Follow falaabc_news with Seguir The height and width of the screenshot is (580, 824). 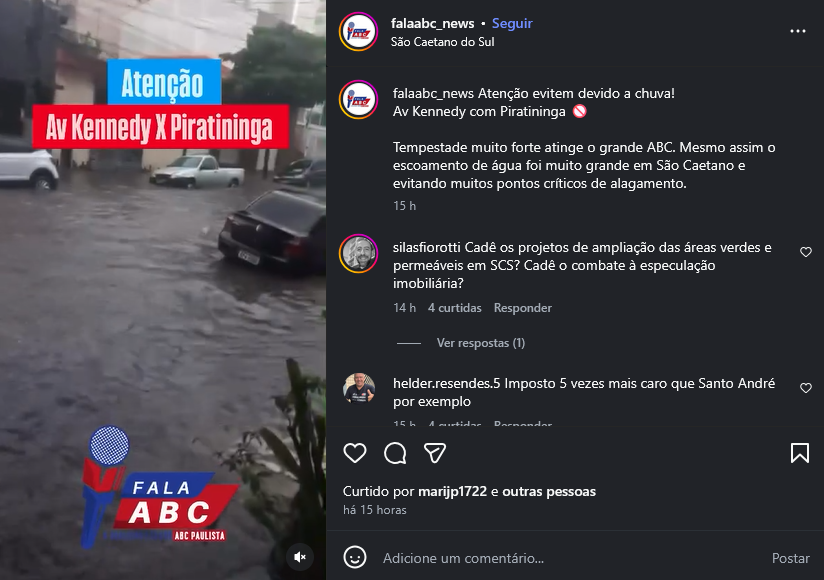click(512, 23)
